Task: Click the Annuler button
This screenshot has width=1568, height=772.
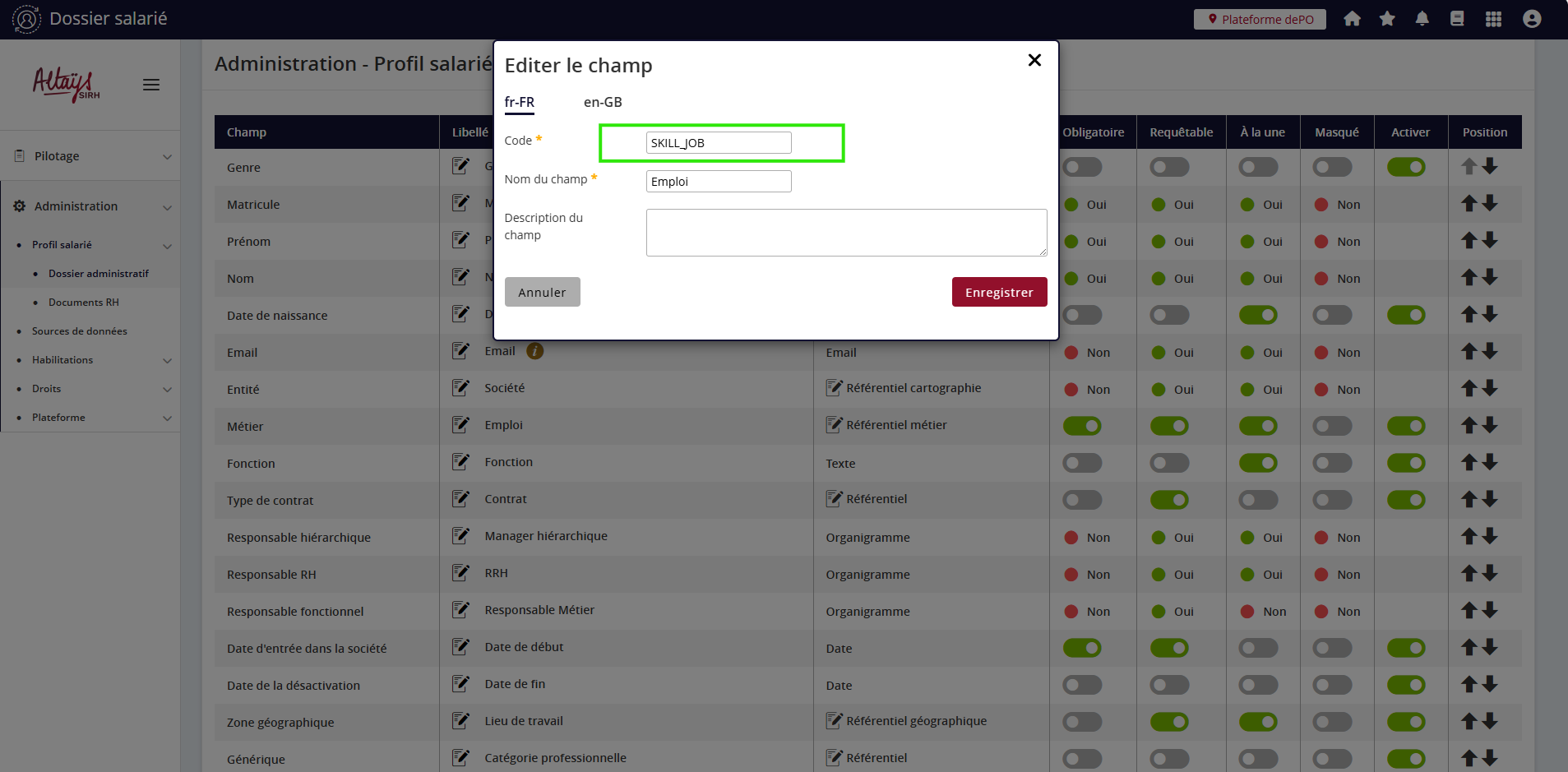Action: (542, 292)
